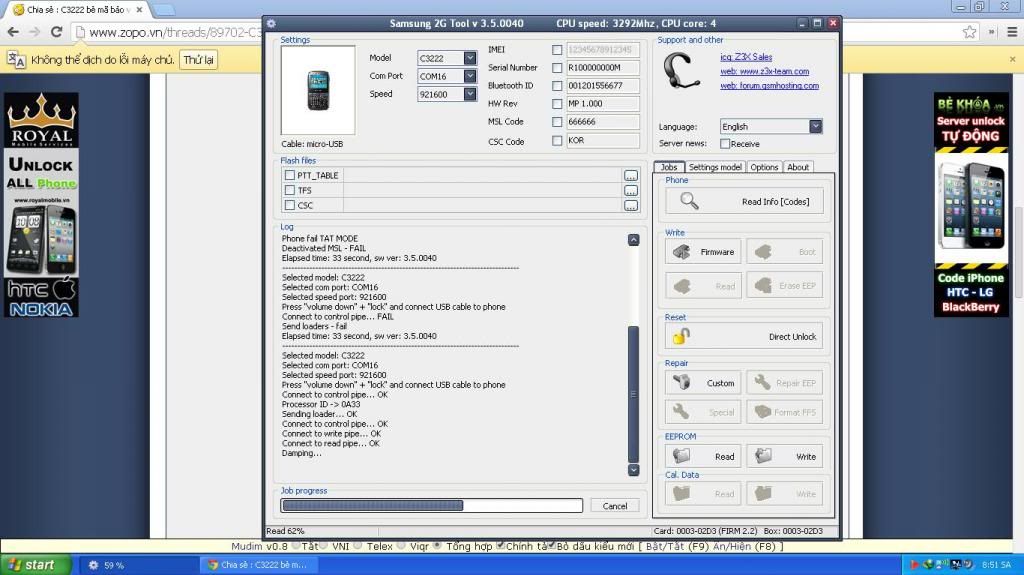1024x575 pixels.
Task: Click the C3222 phone thumbnail image
Action: pos(318,90)
